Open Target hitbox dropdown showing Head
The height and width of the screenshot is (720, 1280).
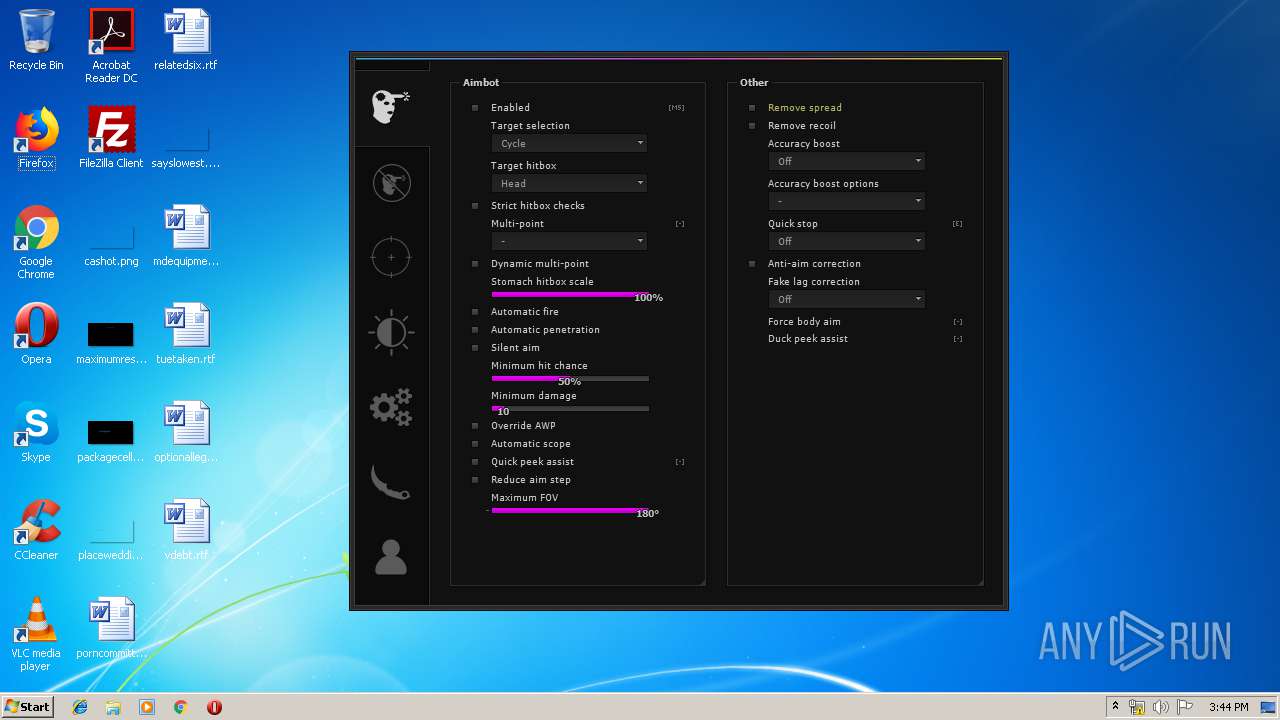pos(569,183)
